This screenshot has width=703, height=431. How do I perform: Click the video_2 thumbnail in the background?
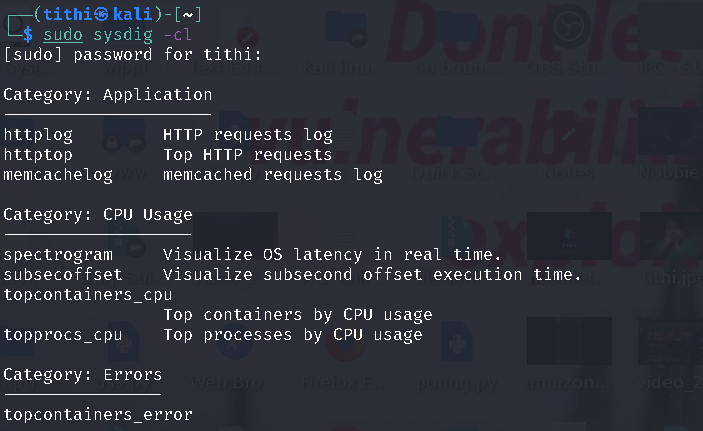[x=670, y=341]
